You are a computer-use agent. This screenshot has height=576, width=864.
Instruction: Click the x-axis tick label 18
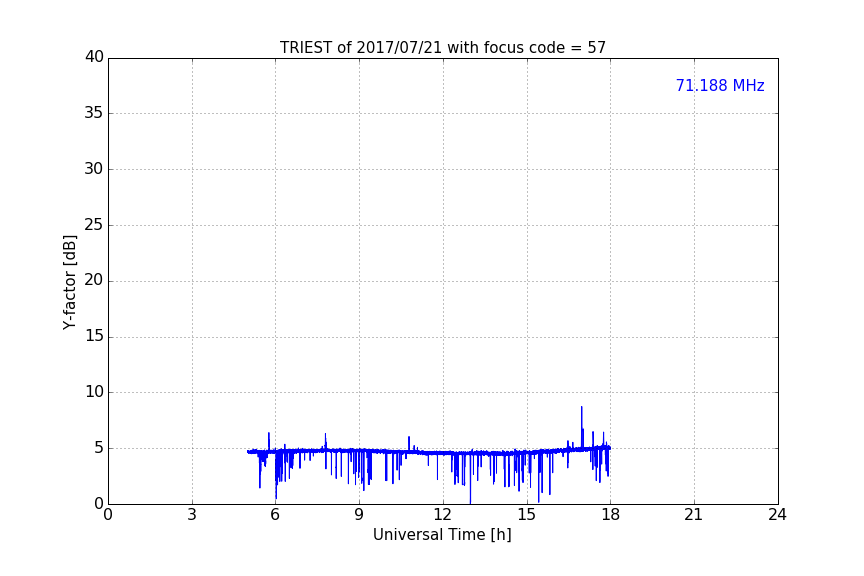611,515
